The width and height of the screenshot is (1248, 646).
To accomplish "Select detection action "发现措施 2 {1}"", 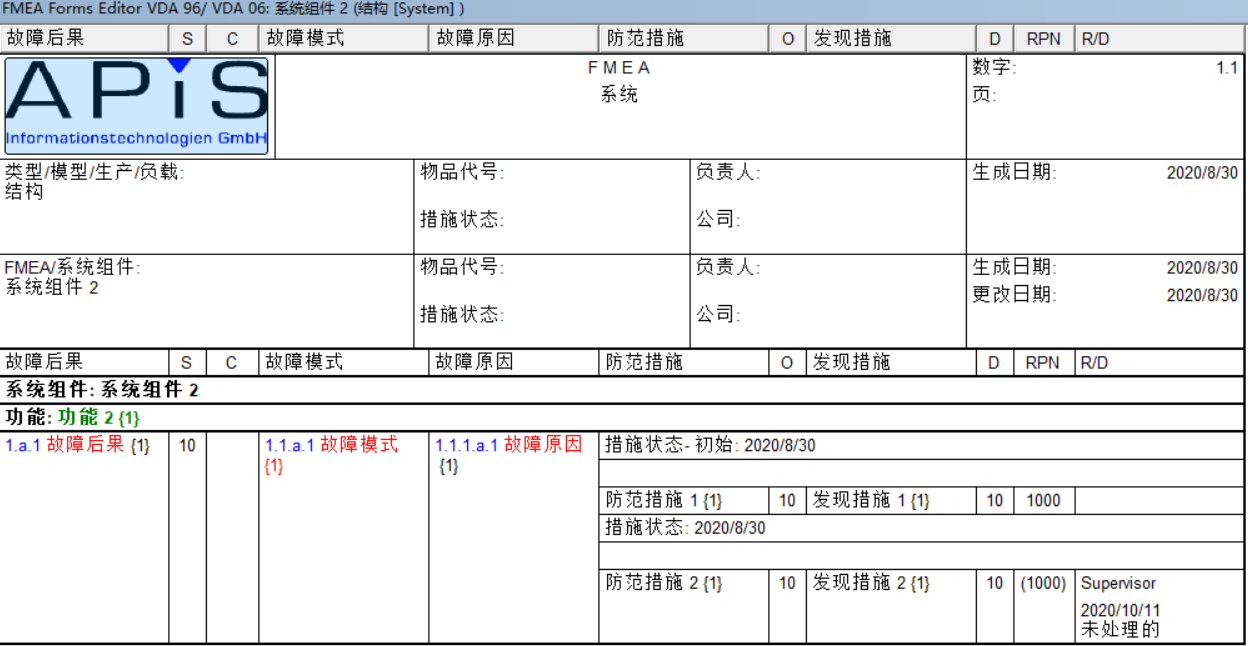I will (x=870, y=583).
